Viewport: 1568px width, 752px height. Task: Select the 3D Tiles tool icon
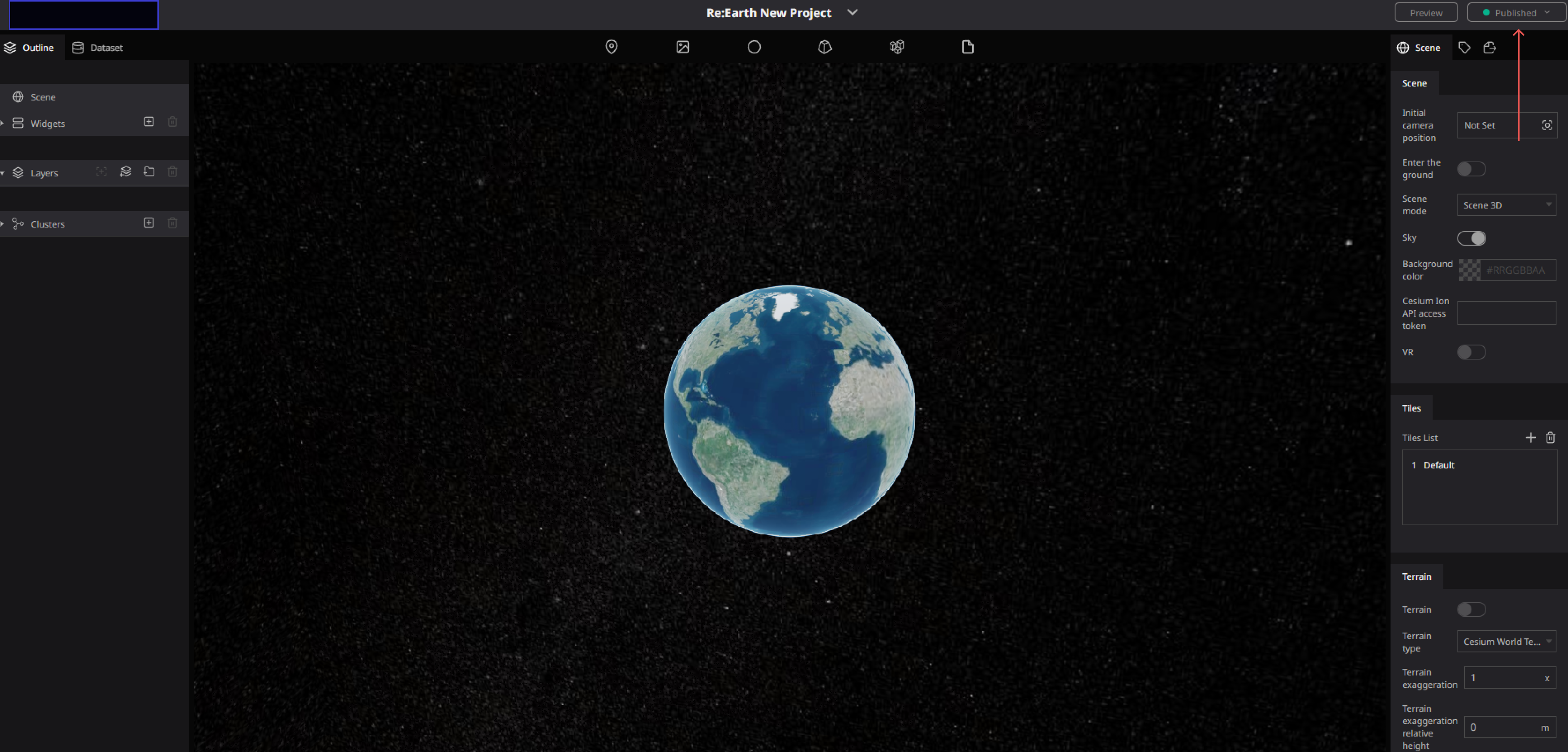pyautogui.click(x=896, y=47)
